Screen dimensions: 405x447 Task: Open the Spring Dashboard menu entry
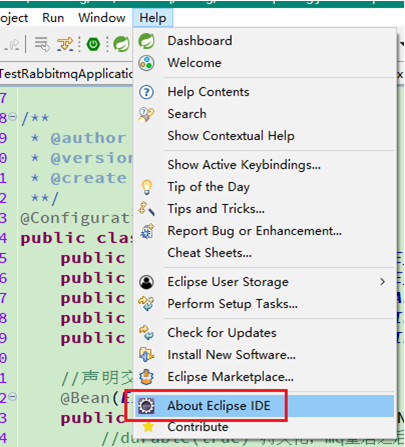pyautogui.click(x=199, y=41)
